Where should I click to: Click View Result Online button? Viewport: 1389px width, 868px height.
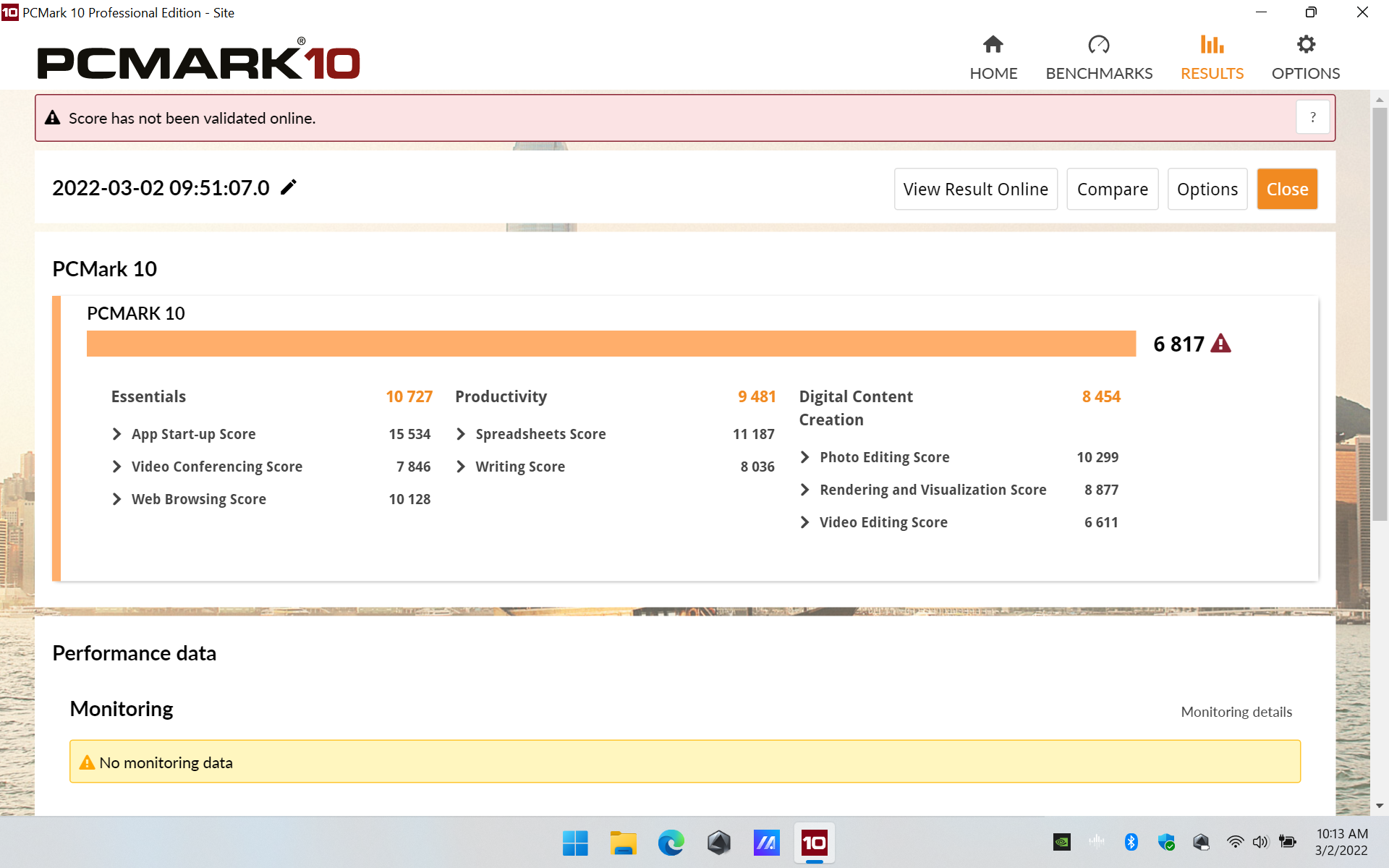click(x=975, y=189)
